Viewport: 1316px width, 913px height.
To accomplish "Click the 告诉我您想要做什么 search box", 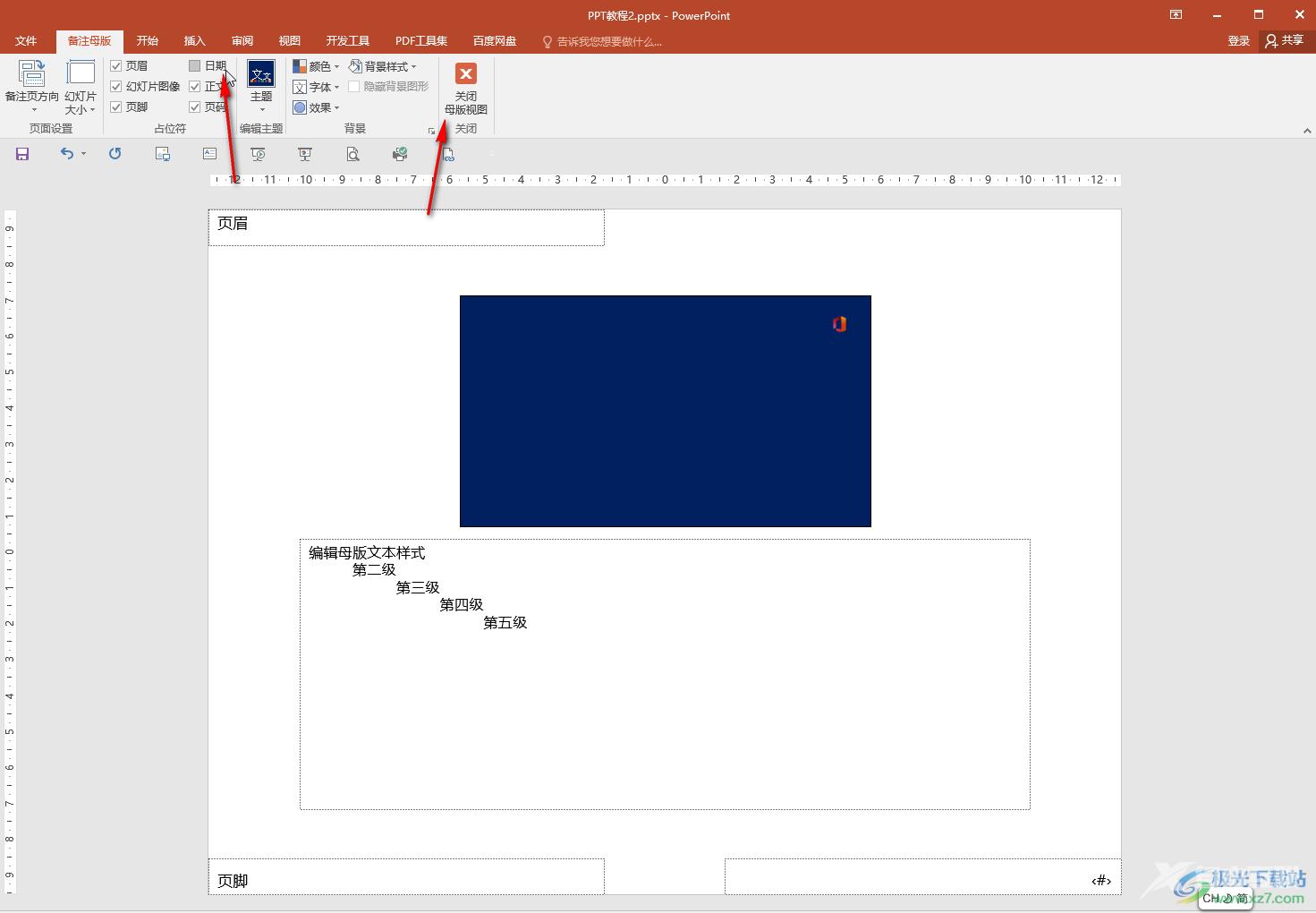I will click(x=602, y=41).
